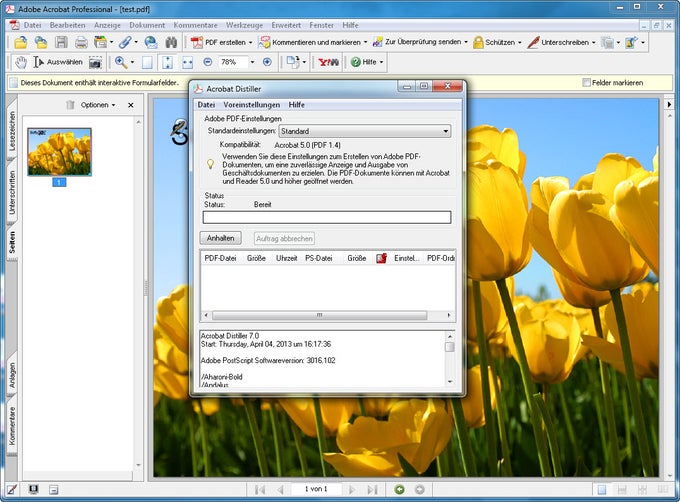Click the rotate pages icon
680x502 pixels.
293,62
